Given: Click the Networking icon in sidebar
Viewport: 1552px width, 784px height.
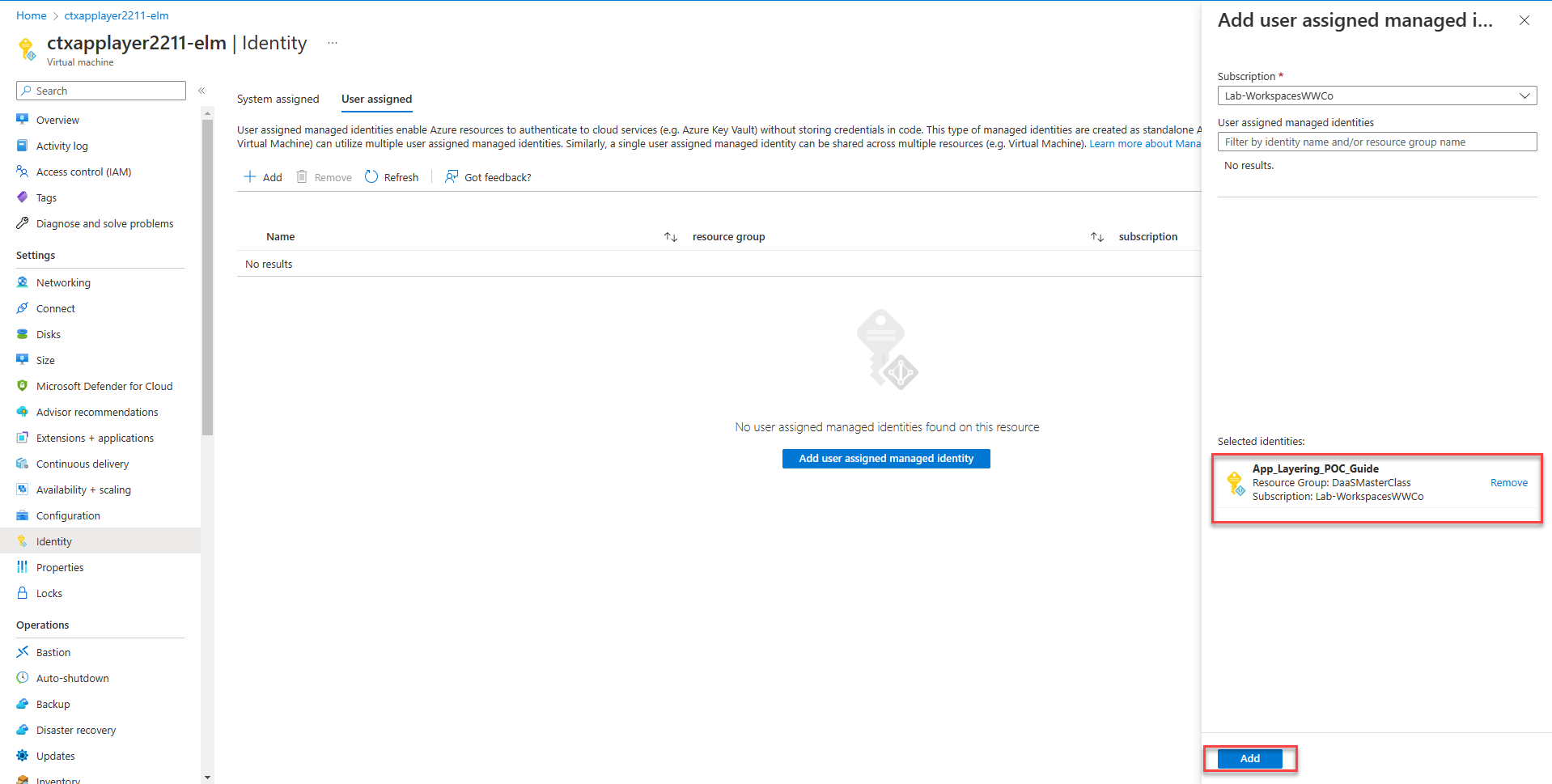Looking at the screenshot, I should tap(23, 282).
